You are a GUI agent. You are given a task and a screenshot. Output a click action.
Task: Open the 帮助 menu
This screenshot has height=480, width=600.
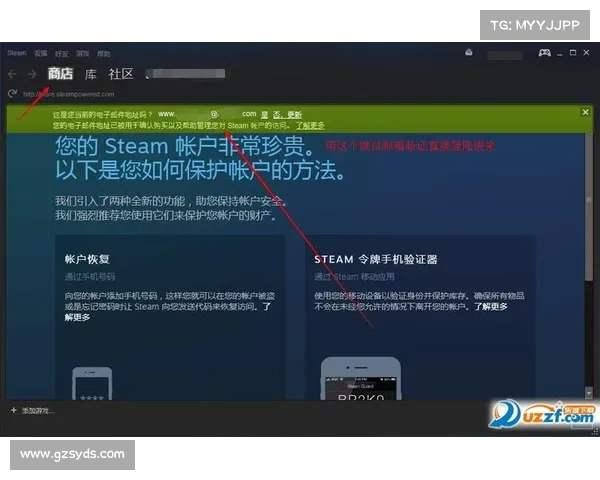(x=104, y=54)
